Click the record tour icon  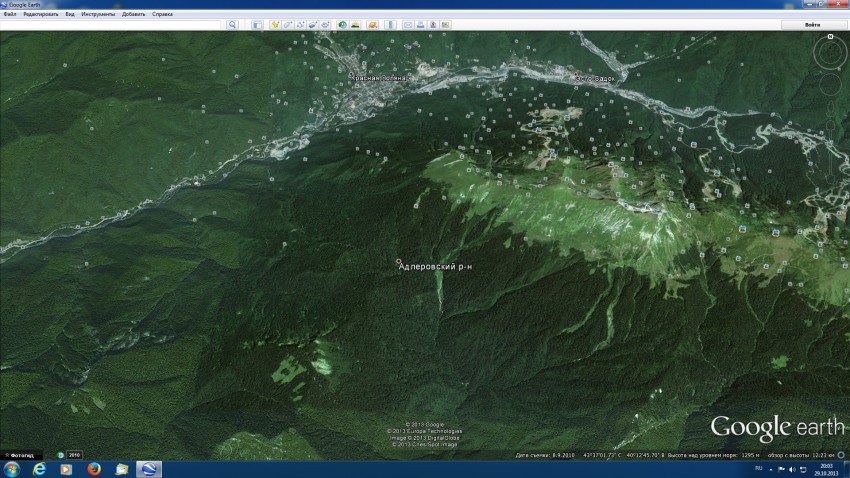click(326, 24)
